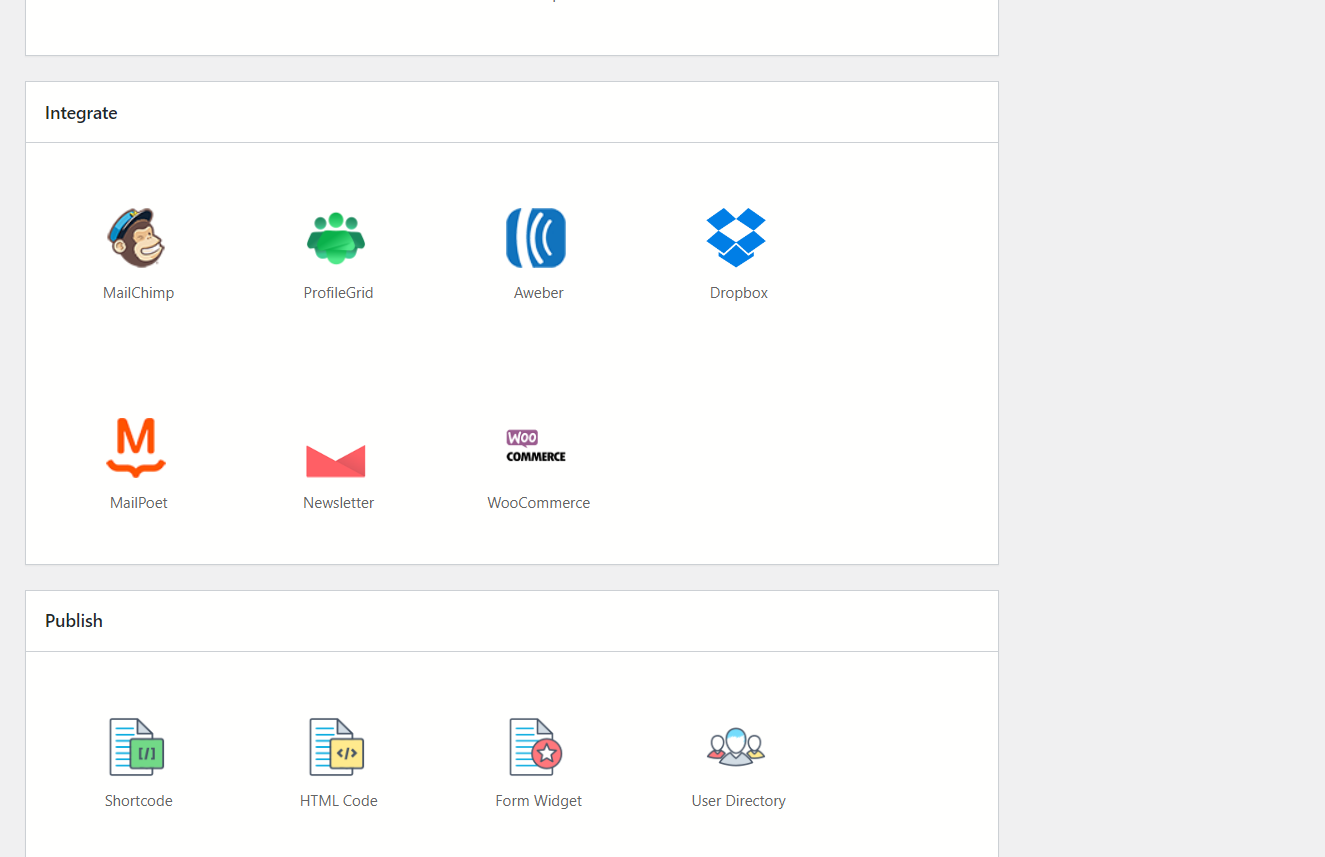Click the Newsletter text label
The image size is (1325, 857).
338,502
